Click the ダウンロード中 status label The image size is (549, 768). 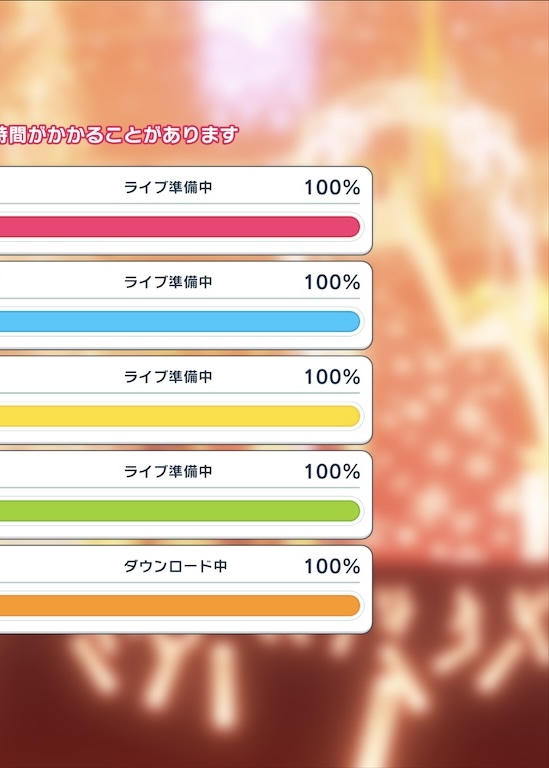click(175, 566)
